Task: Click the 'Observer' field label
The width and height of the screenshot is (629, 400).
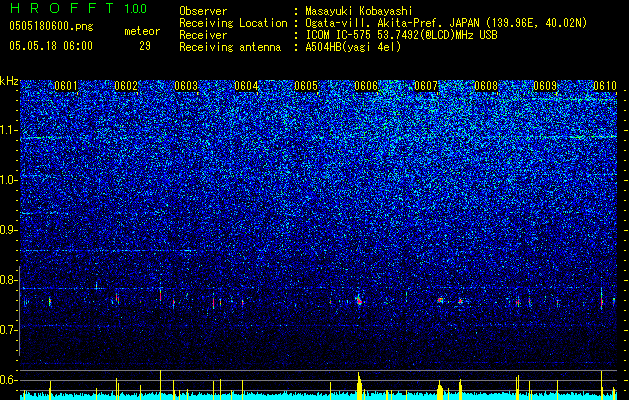Action: tap(203, 11)
